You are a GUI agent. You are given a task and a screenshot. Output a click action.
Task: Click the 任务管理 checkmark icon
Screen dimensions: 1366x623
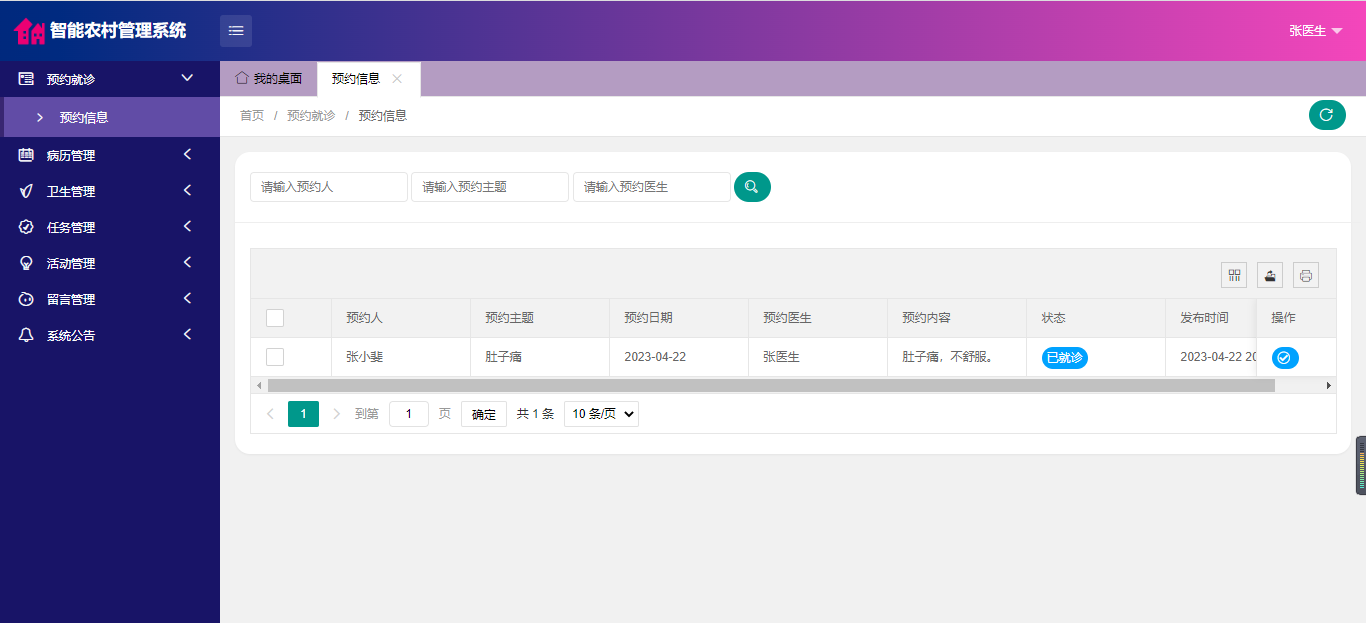pos(26,227)
